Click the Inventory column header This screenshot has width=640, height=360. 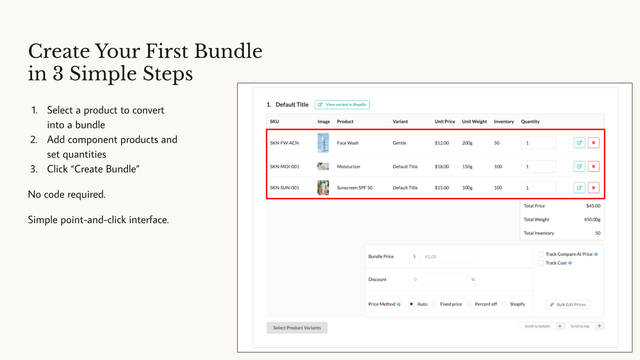tap(504, 122)
